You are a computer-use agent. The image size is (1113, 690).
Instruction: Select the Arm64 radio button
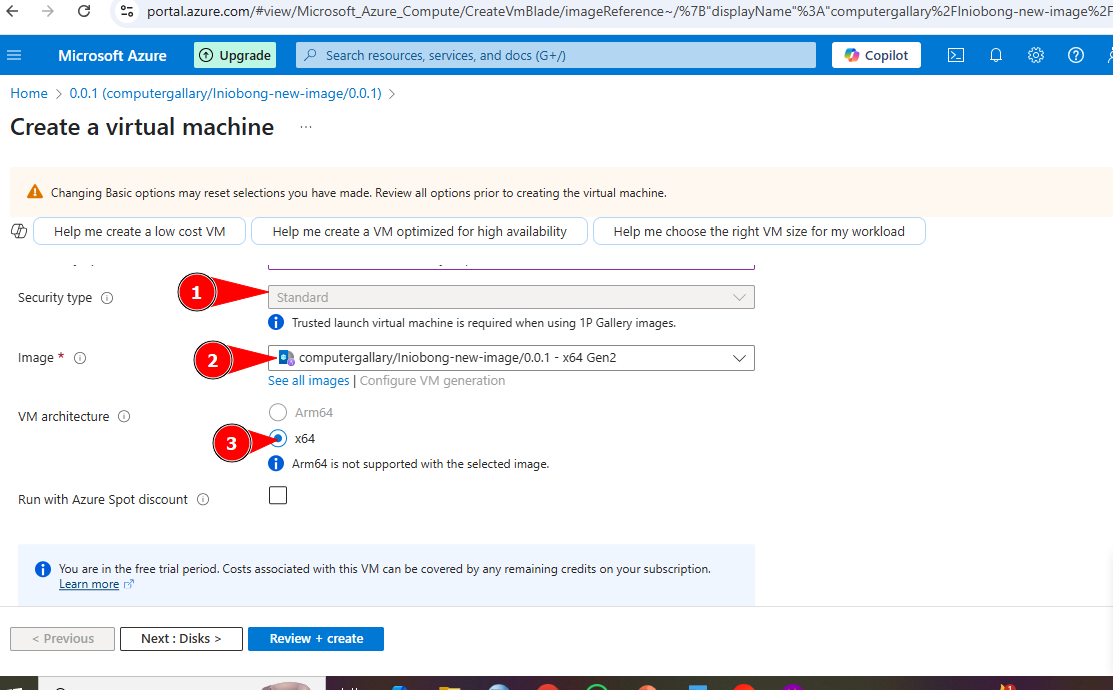pos(278,412)
